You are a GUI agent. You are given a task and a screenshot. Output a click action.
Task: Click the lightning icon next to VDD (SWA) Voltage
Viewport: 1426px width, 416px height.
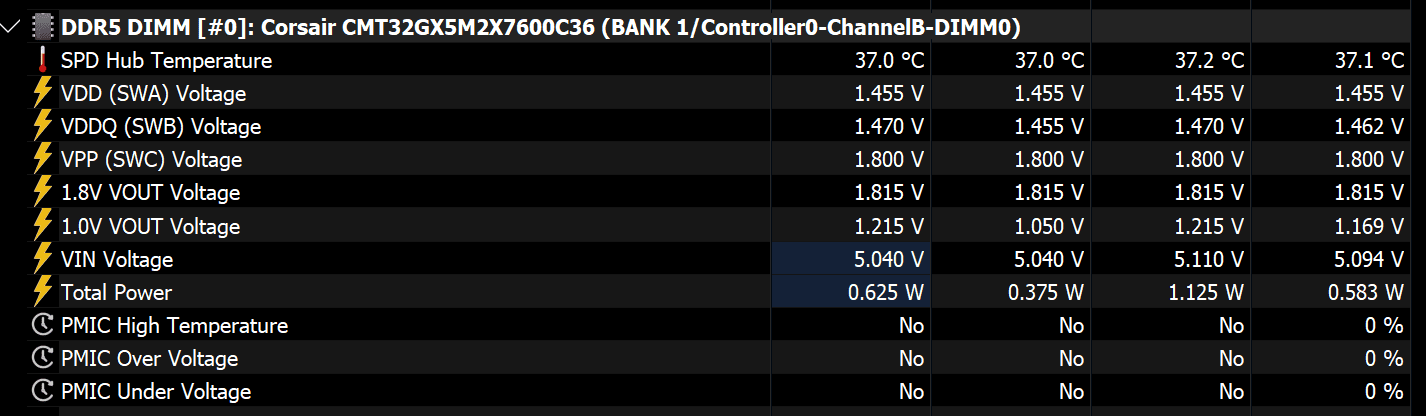point(43,93)
